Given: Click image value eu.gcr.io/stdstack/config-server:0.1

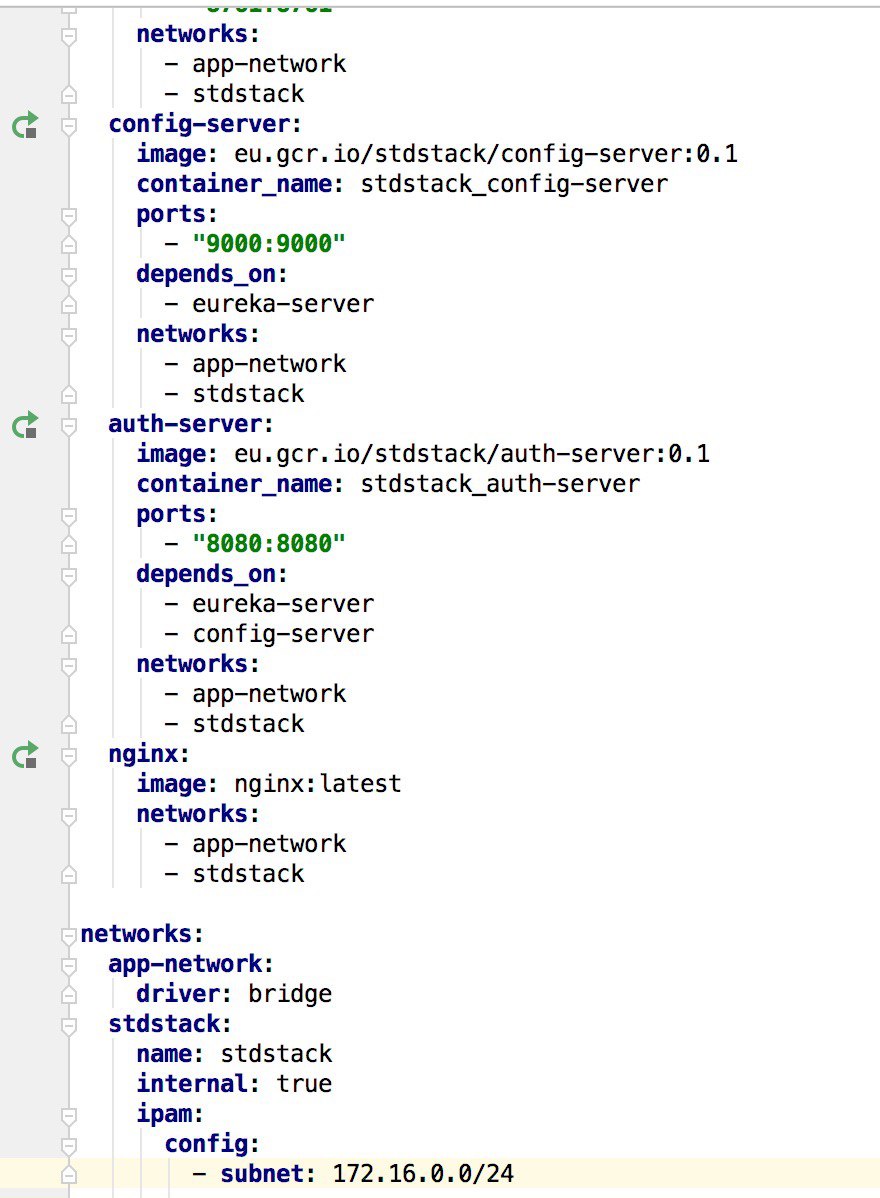Looking at the screenshot, I should [486, 154].
